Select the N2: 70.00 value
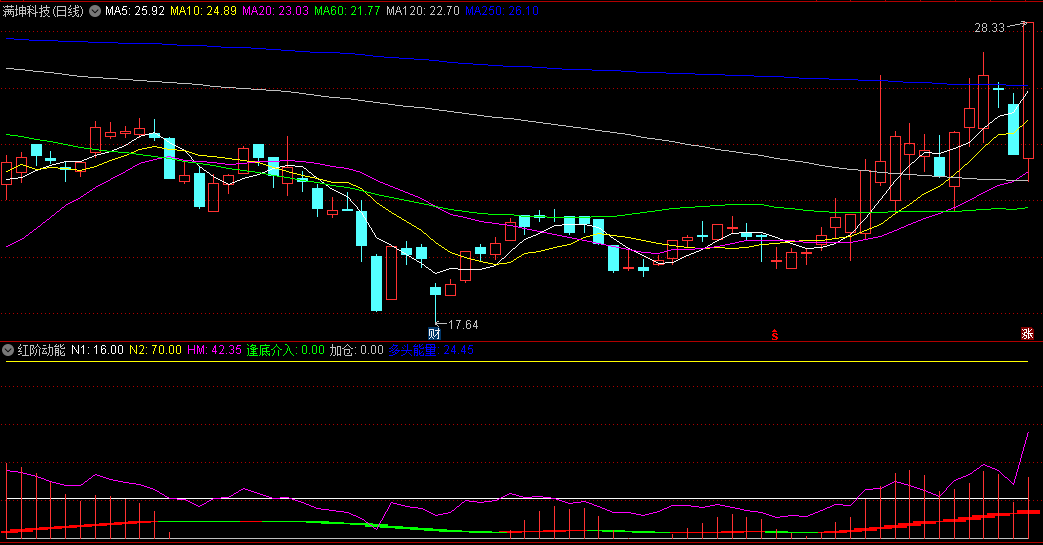 [155, 350]
